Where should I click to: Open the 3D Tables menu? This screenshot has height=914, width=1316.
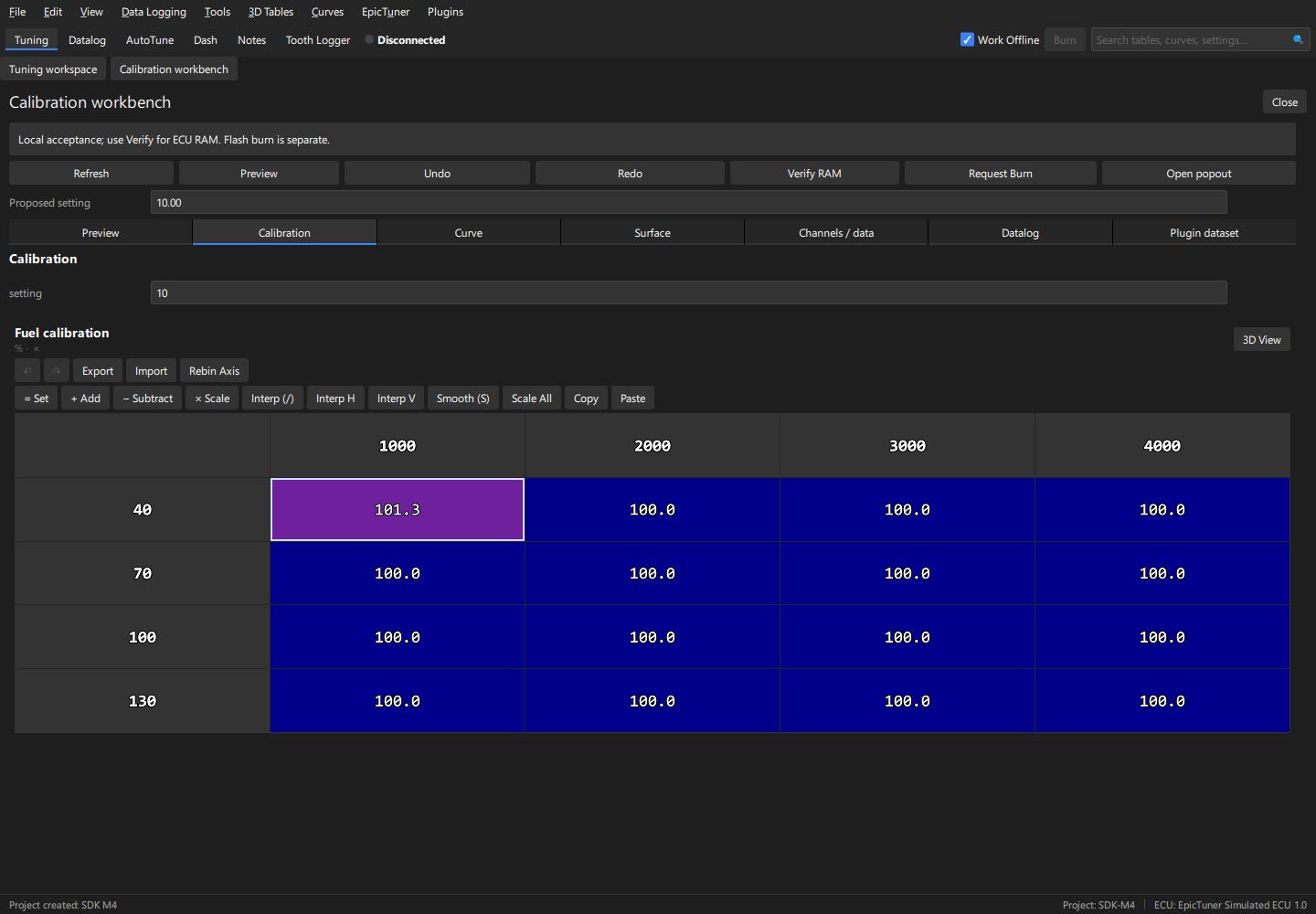tap(271, 12)
